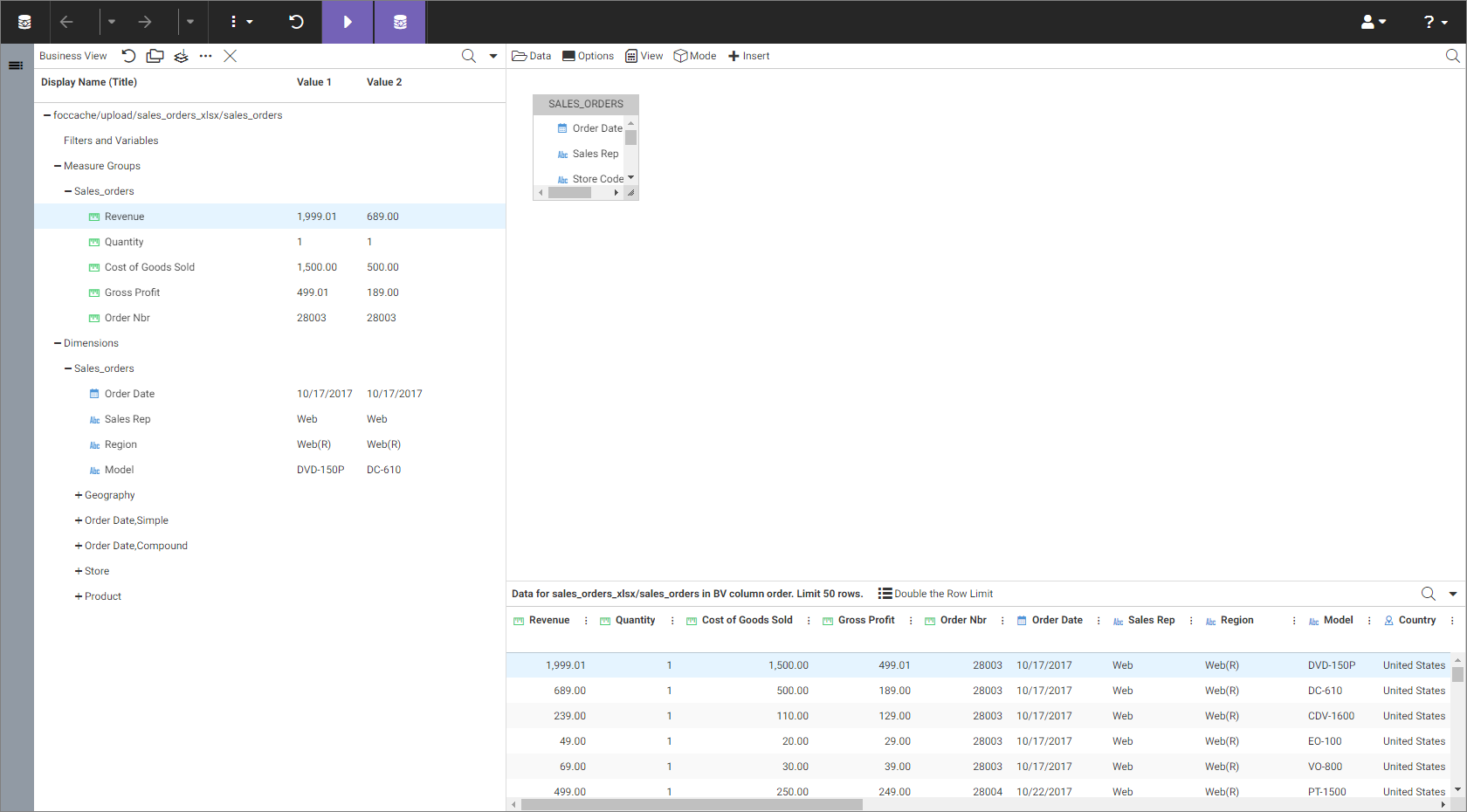
Task: Collapse the Measure Groups tree node
Action: (x=58, y=166)
